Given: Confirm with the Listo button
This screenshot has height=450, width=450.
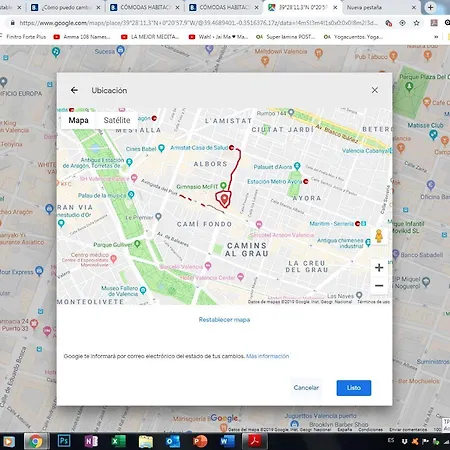Looking at the screenshot, I should (x=354, y=388).
